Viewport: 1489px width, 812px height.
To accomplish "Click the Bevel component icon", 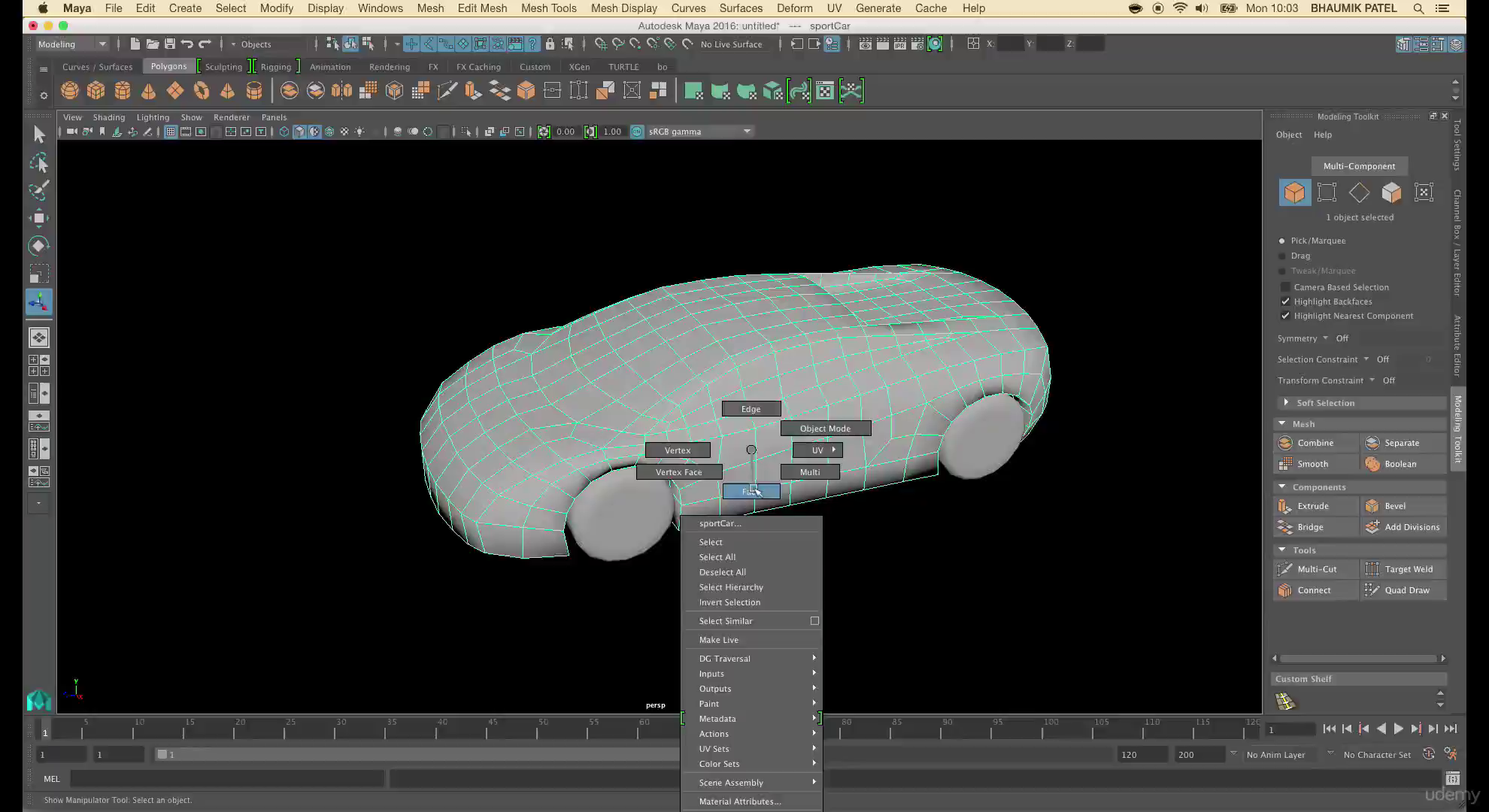I will pos(1372,506).
